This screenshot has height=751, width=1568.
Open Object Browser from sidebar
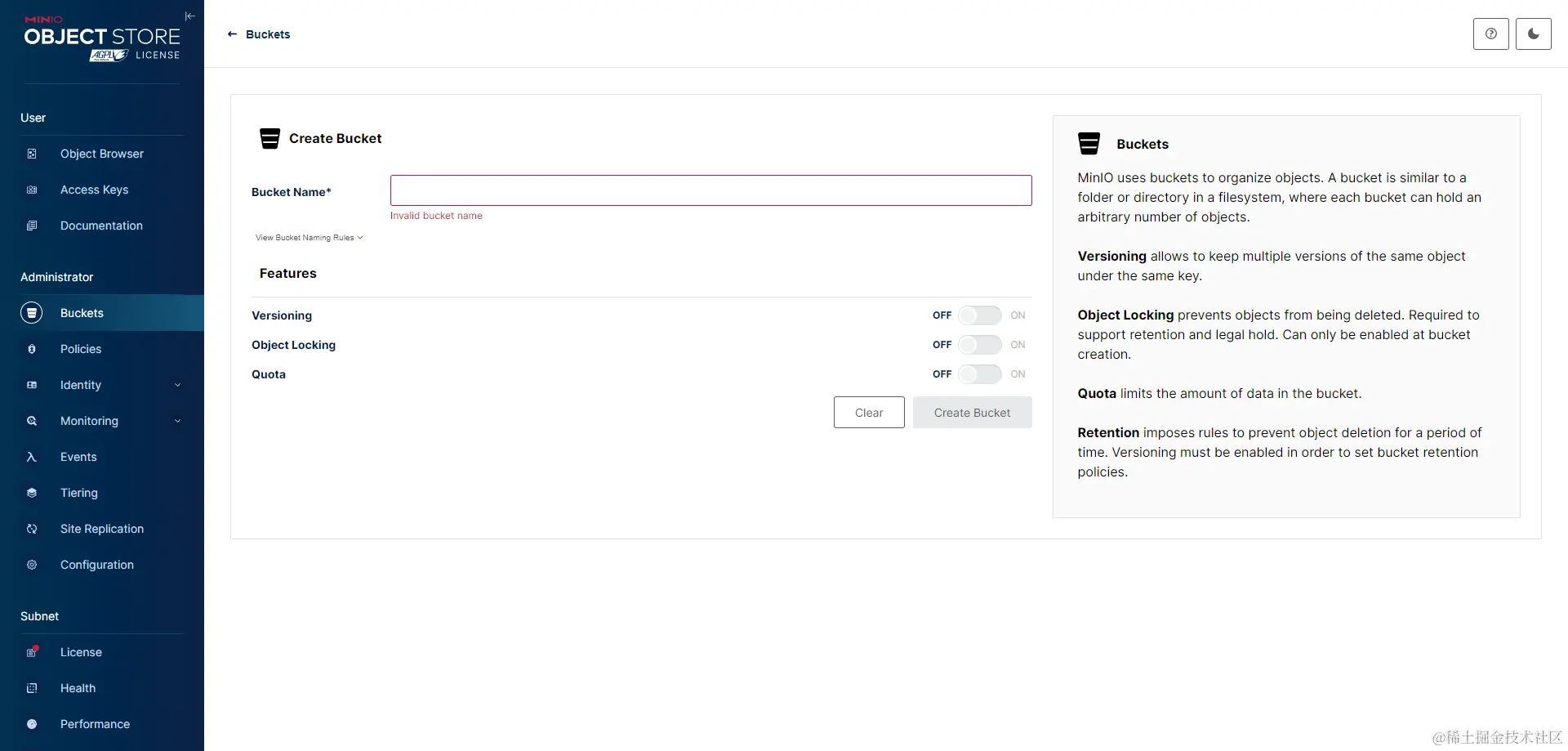[x=102, y=154]
